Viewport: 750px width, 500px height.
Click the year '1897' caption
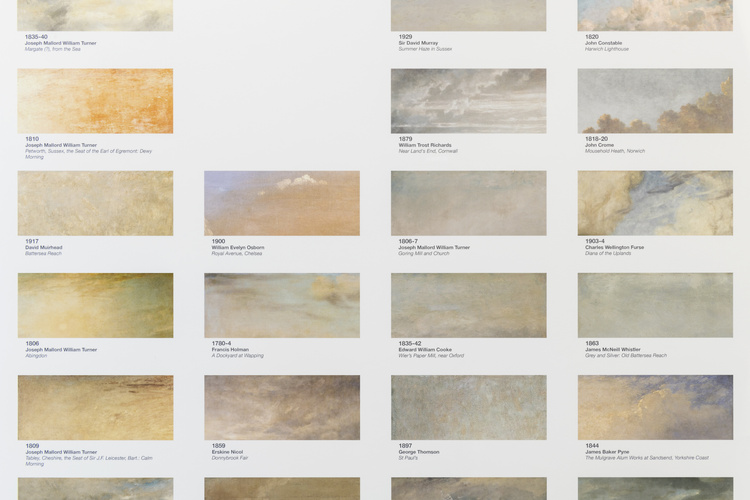click(x=405, y=446)
